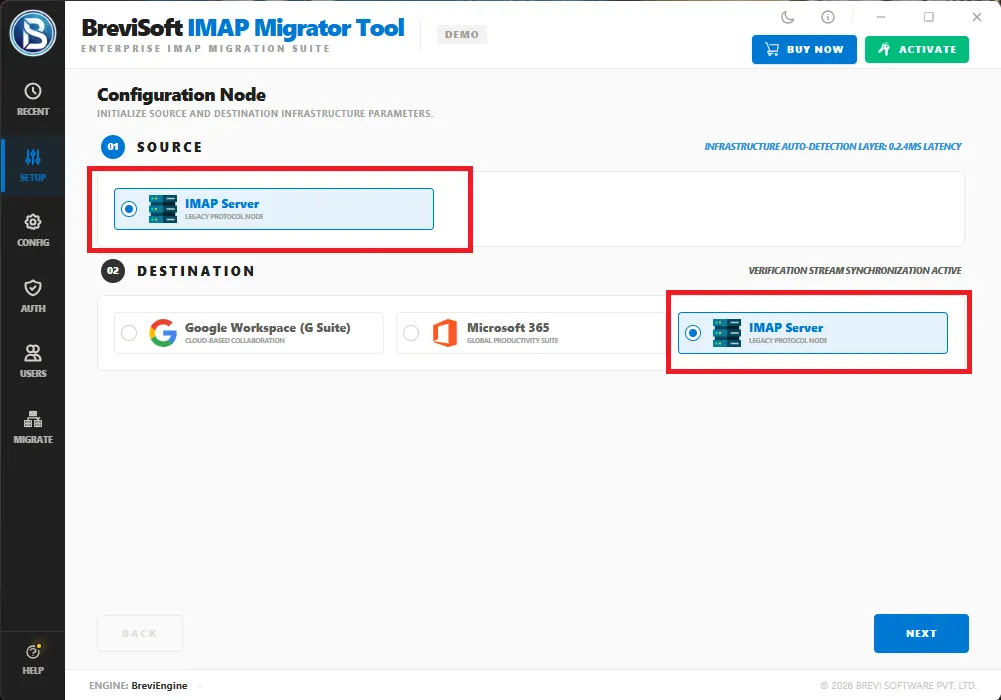Click the auto-detection latency text
The width and height of the screenshot is (1001, 700).
(832, 147)
